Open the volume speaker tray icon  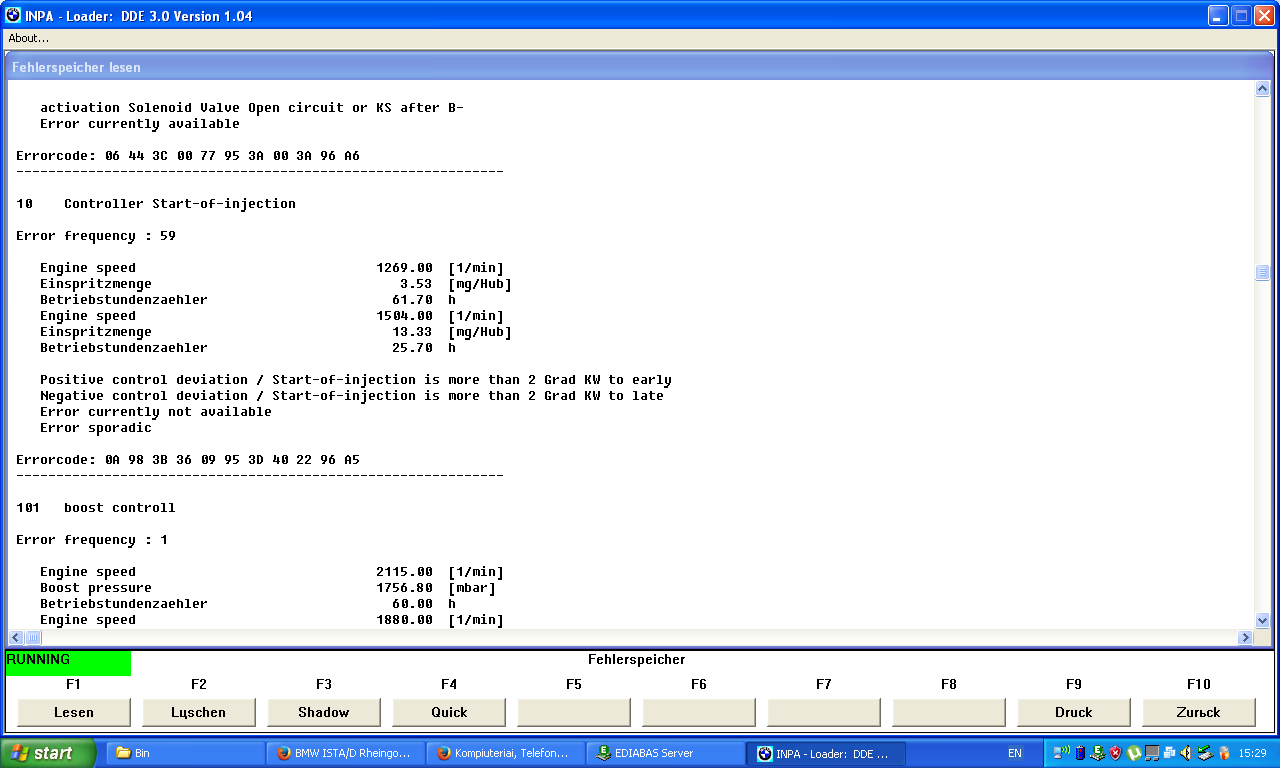click(1187, 753)
